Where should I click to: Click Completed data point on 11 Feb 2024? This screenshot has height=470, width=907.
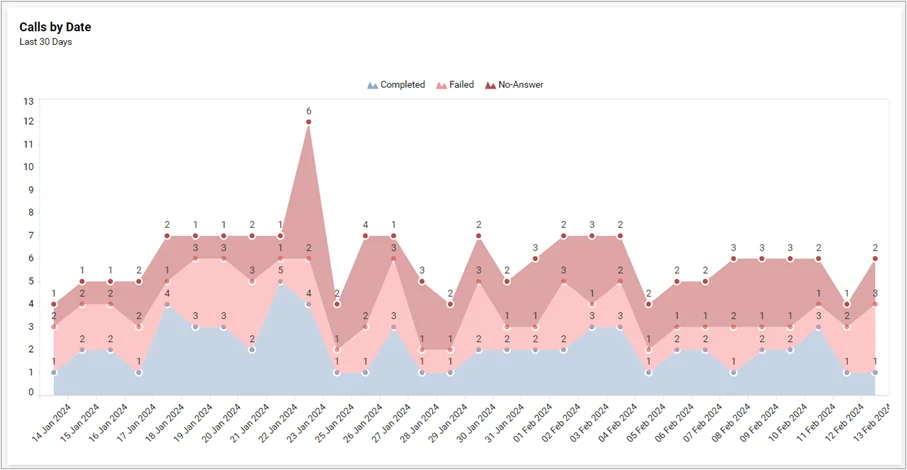(818, 327)
